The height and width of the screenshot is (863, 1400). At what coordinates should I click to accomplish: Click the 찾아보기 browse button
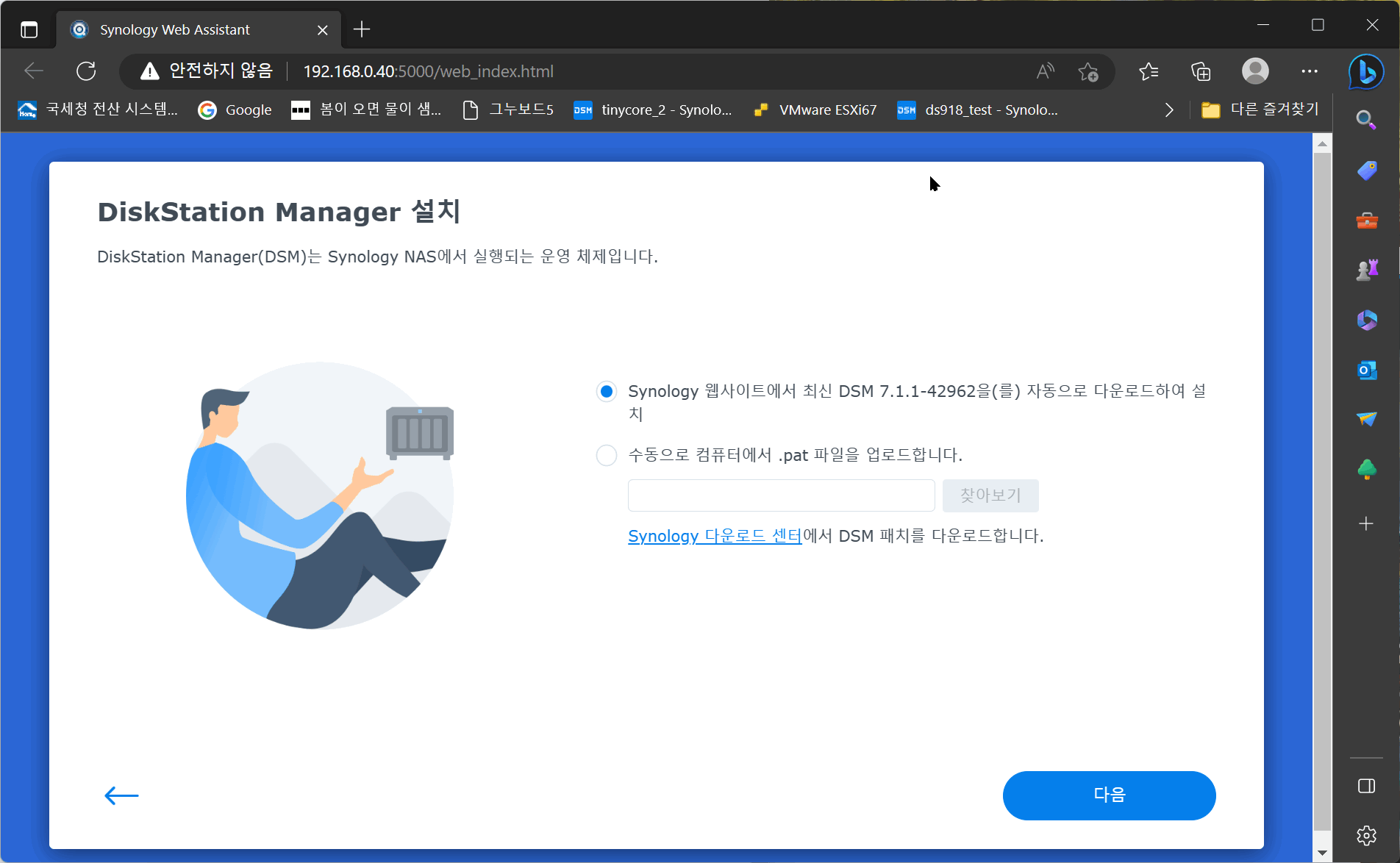(x=990, y=495)
